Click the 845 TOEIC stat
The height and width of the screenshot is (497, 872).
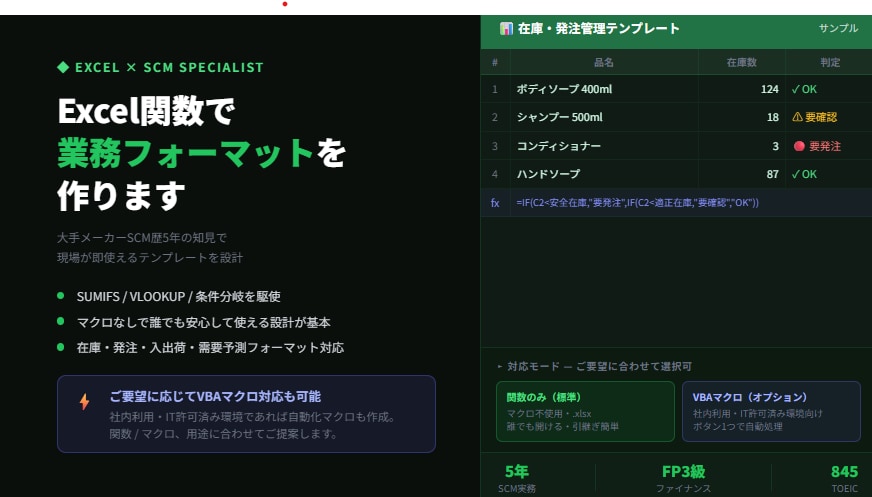coord(844,479)
